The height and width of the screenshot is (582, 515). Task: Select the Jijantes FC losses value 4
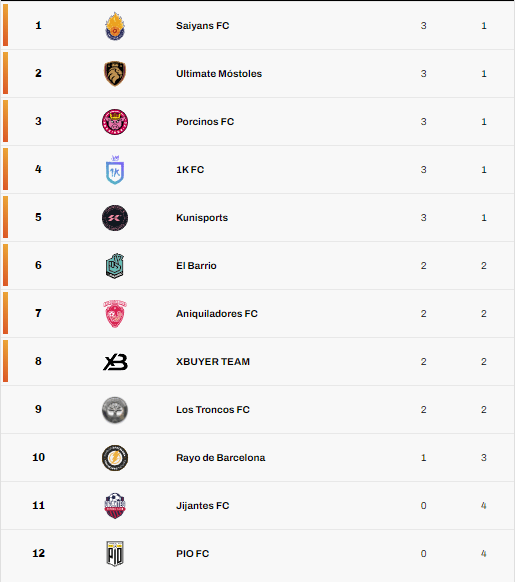(483, 506)
